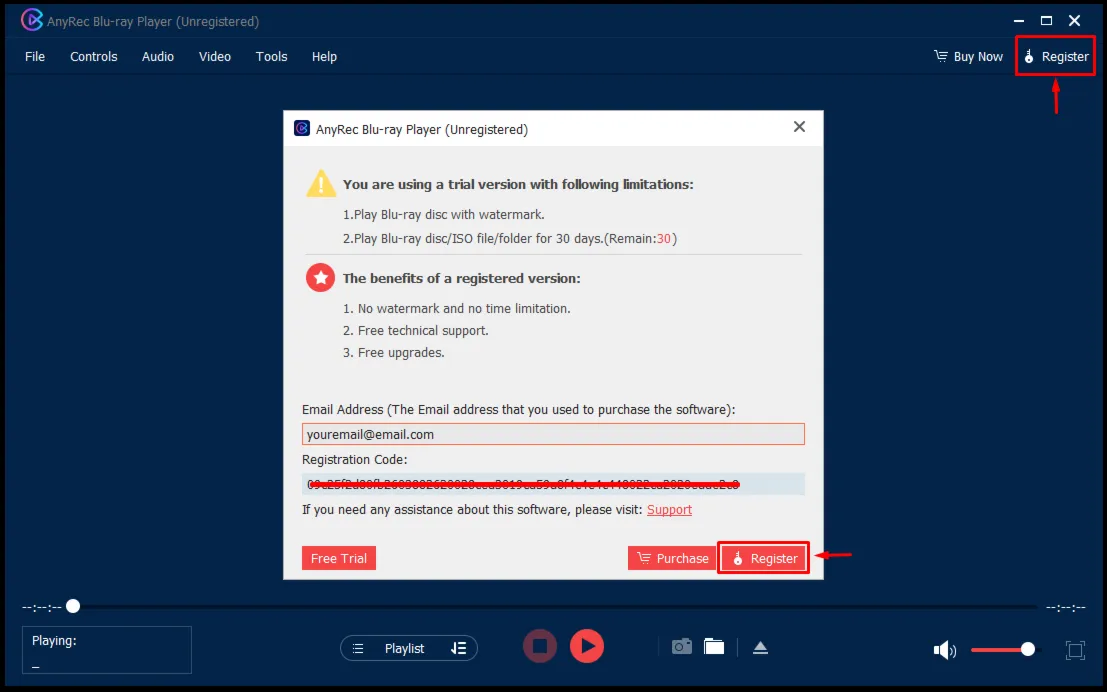Open the snapshot folder icon

tap(714, 646)
